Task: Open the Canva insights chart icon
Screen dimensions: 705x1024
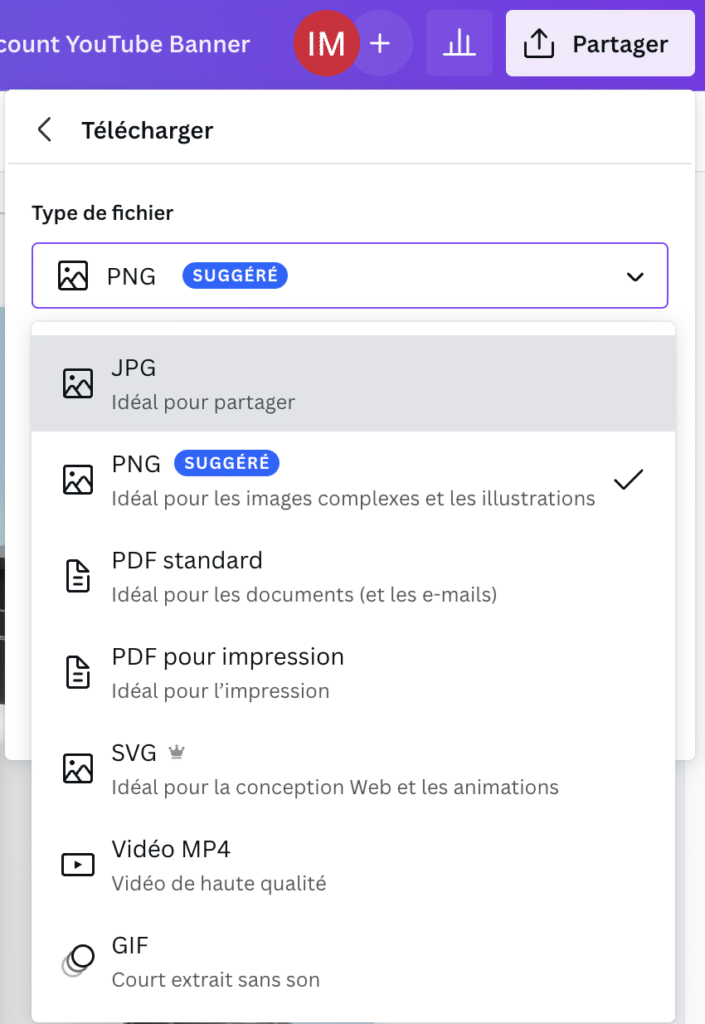Action: coord(459,43)
